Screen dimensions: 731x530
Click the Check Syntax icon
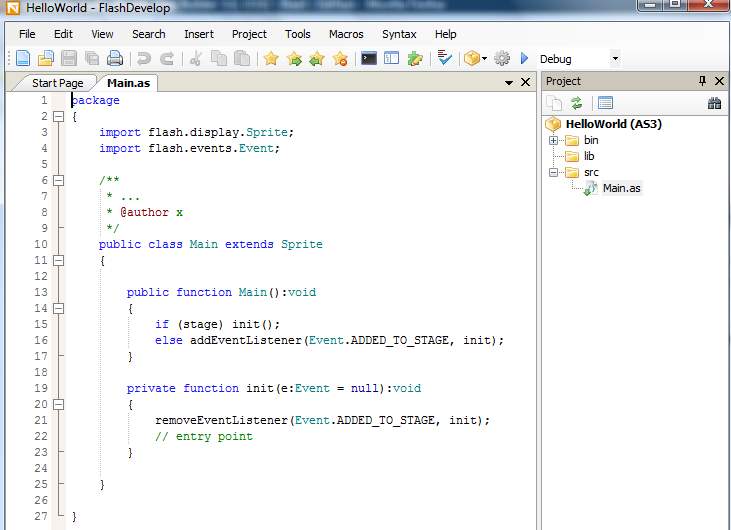pos(445,59)
